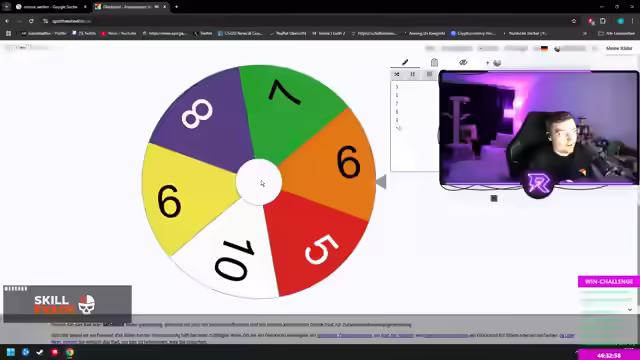Open the browser extensions puzzle icon
The height and width of the screenshot is (360, 640).
(x=603, y=21)
